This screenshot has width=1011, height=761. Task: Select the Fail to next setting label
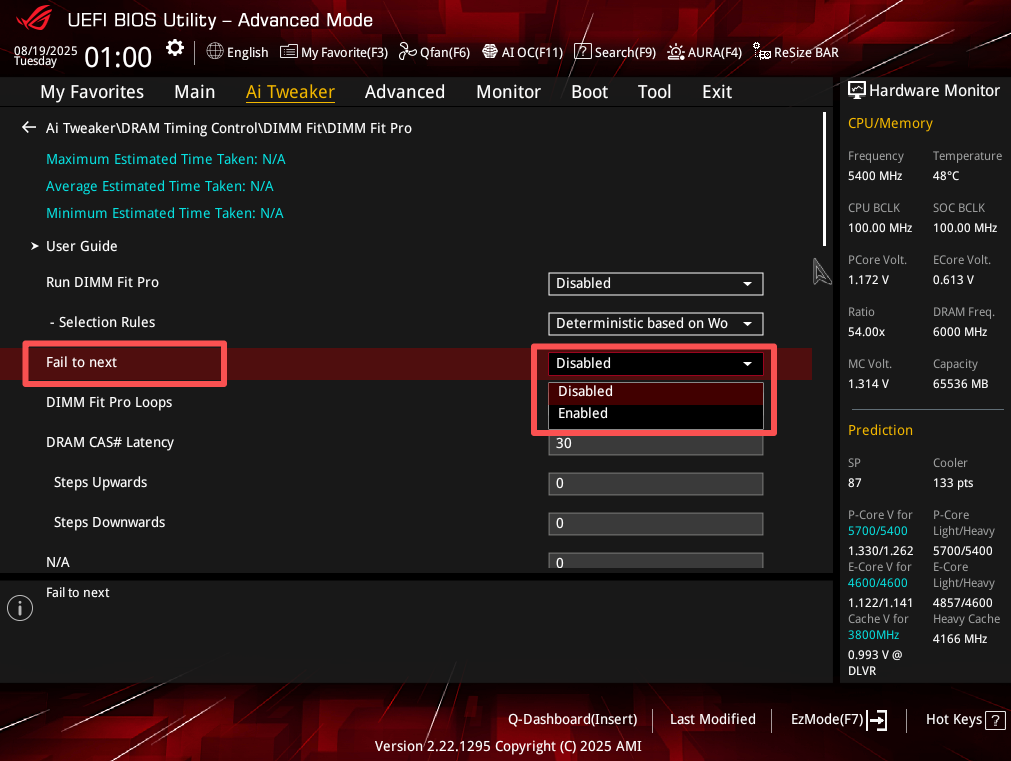pyautogui.click(x=81, y=362)
